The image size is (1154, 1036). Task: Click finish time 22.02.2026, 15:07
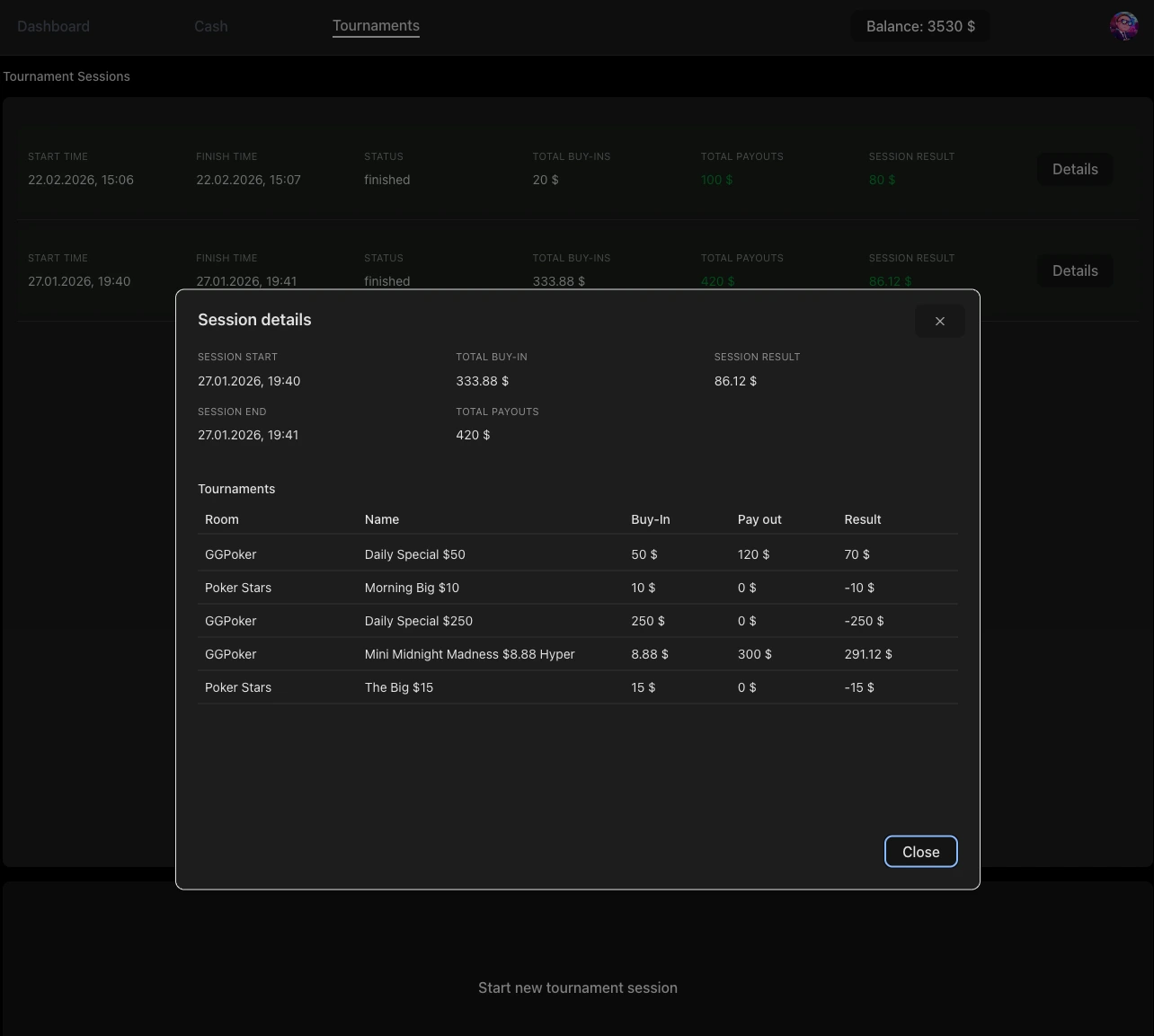tap(249, 180)
